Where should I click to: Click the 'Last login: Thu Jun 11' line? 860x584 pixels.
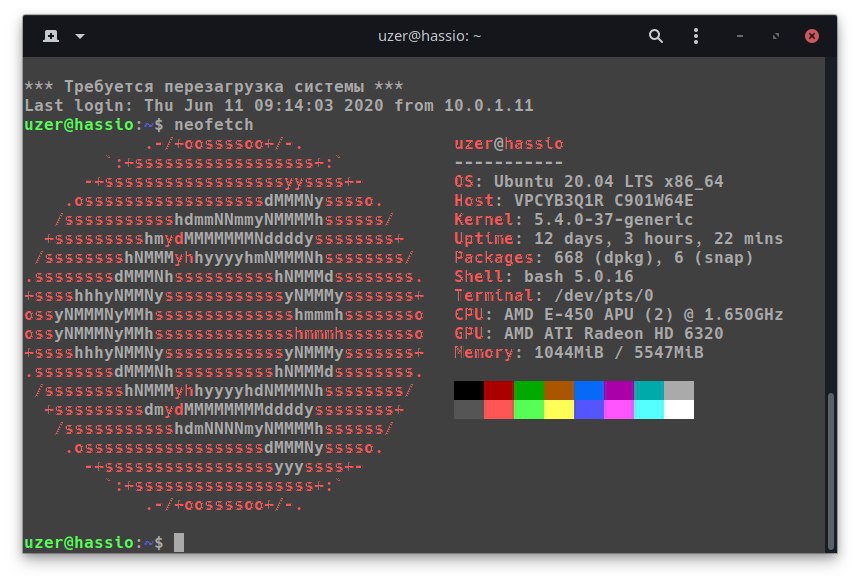tap(279, 105)
